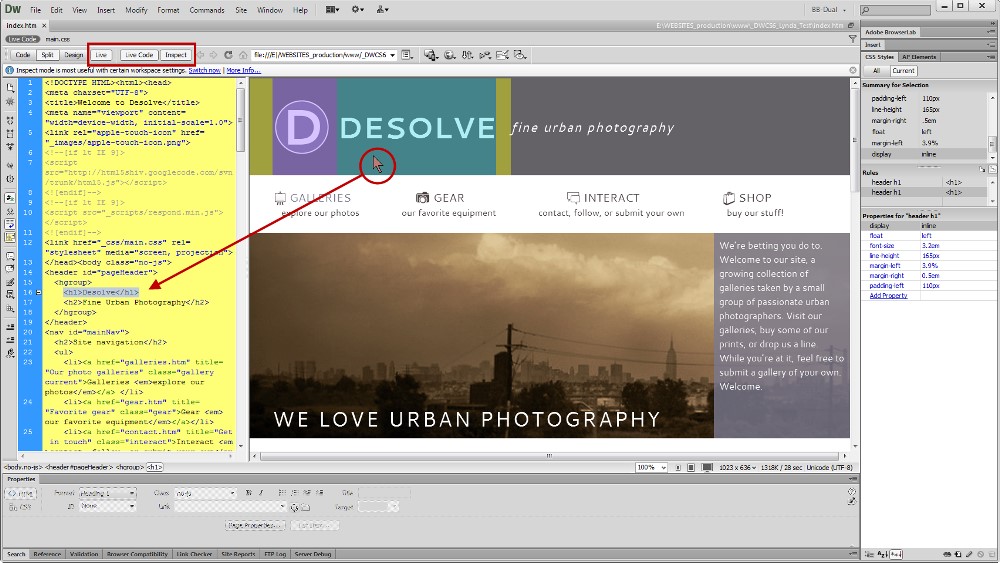This screenshot has width=1000, height=563.
Task: Toggle Live Code button
Action: [x=139, y=55]
